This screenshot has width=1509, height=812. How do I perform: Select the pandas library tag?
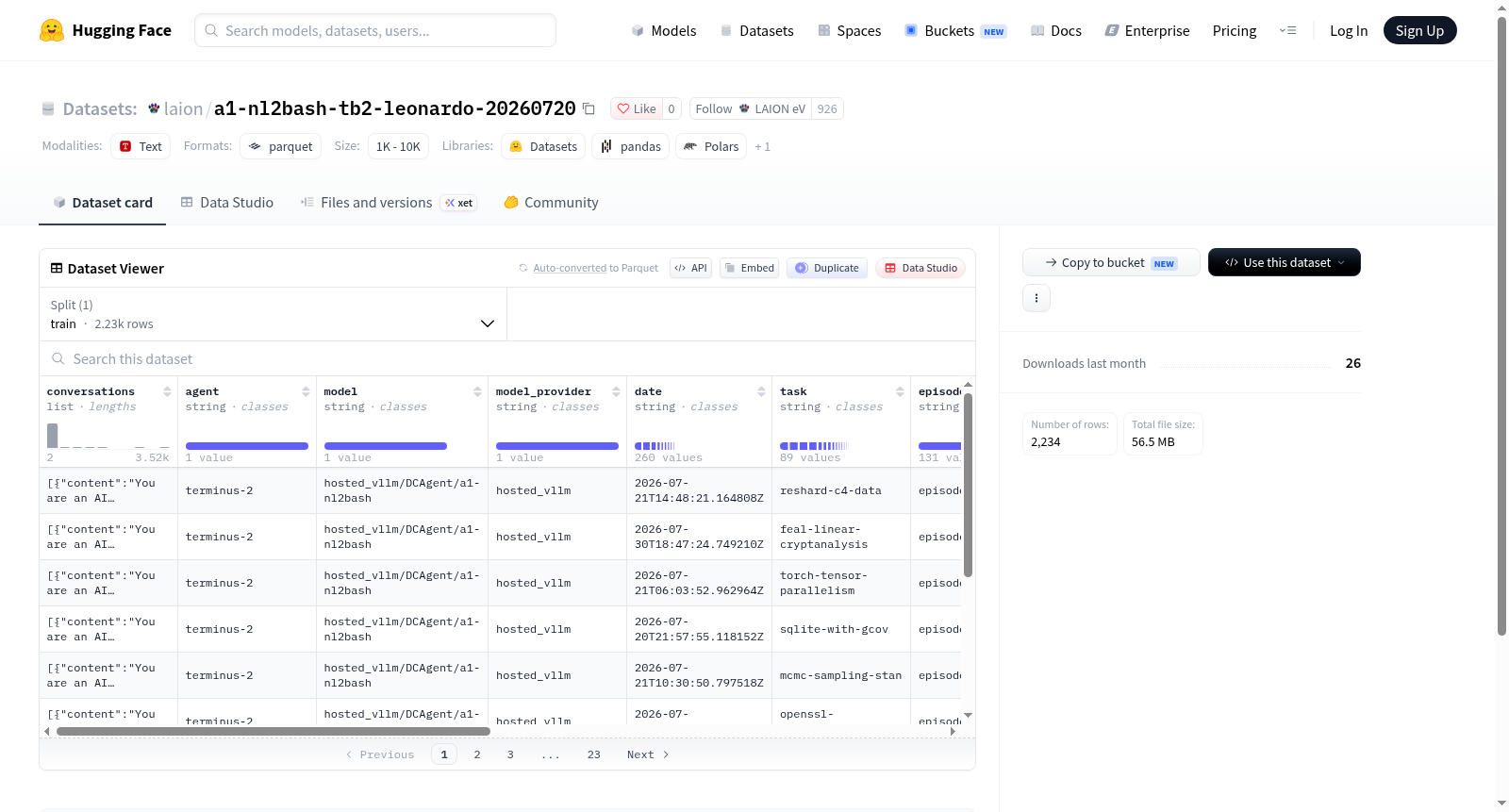631,146
